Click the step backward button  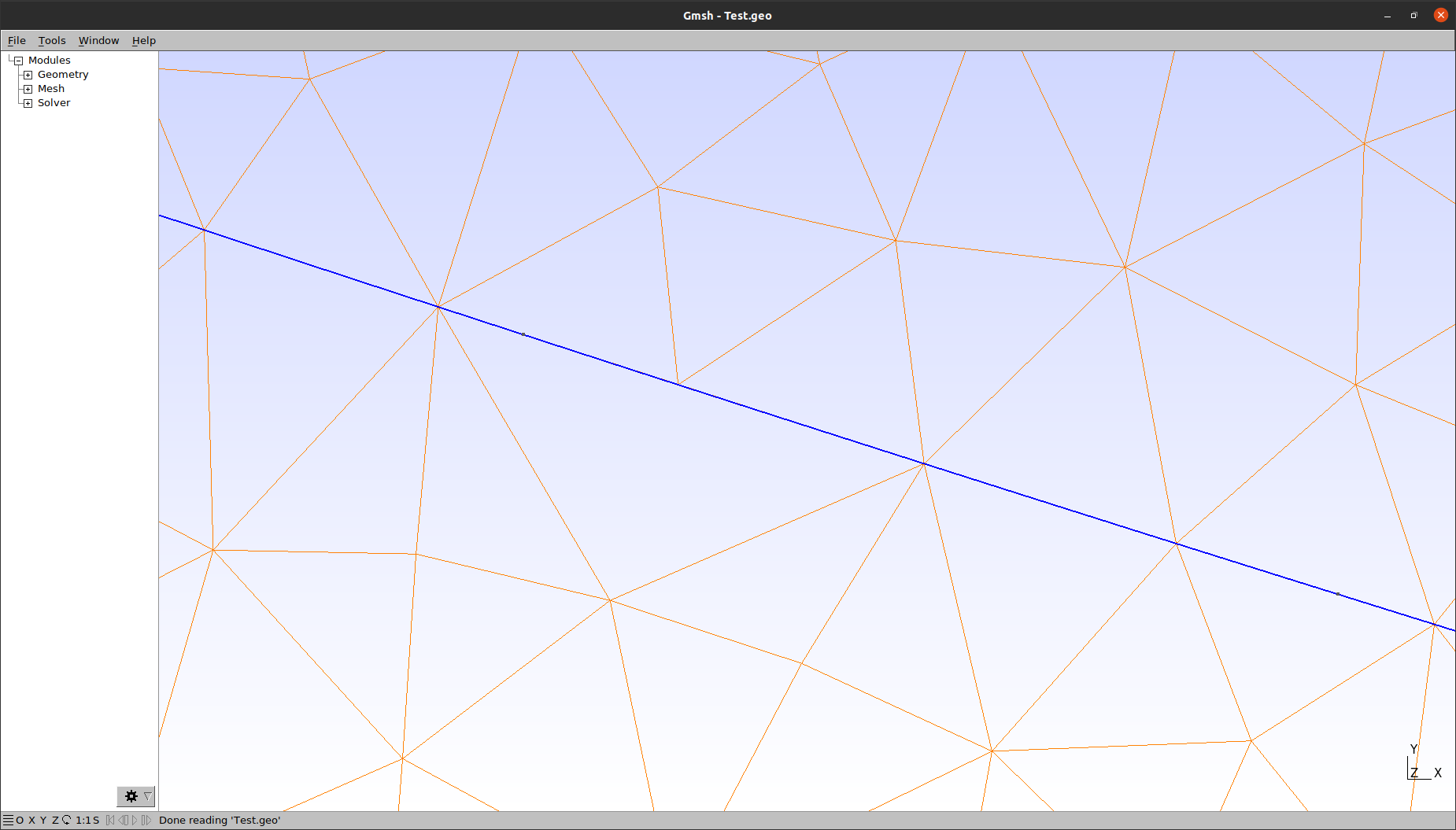(x=123, y=820)
